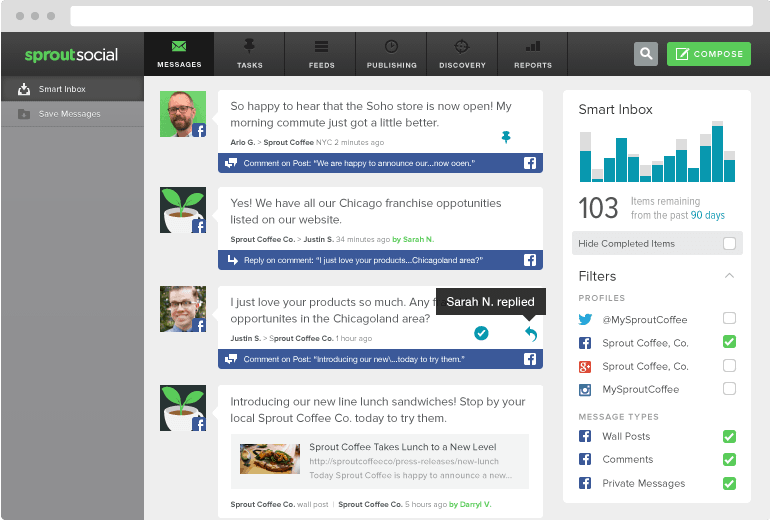The width and height of the screenshot is (770, 520).
Task: Click the blue checkmark on Justin S.'s message
Action: (x=481, y=333)
